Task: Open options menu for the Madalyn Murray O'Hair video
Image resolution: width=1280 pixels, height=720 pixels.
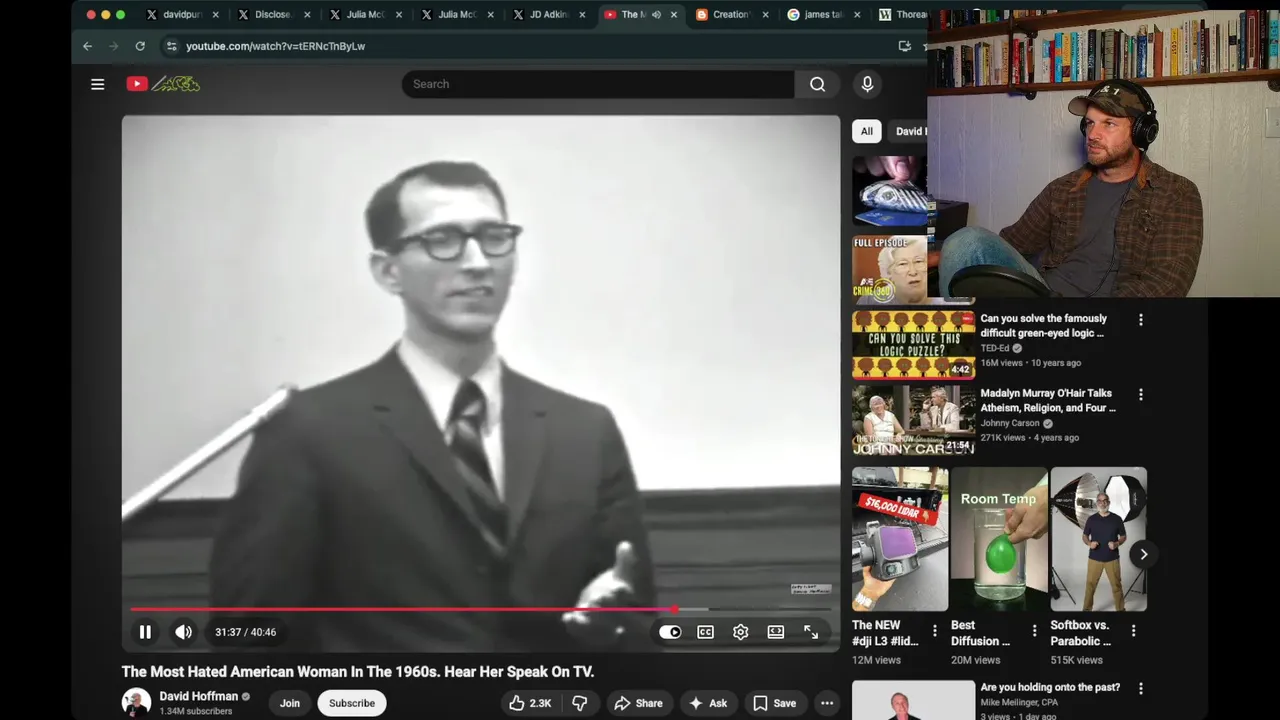Action: [1140, 395]
